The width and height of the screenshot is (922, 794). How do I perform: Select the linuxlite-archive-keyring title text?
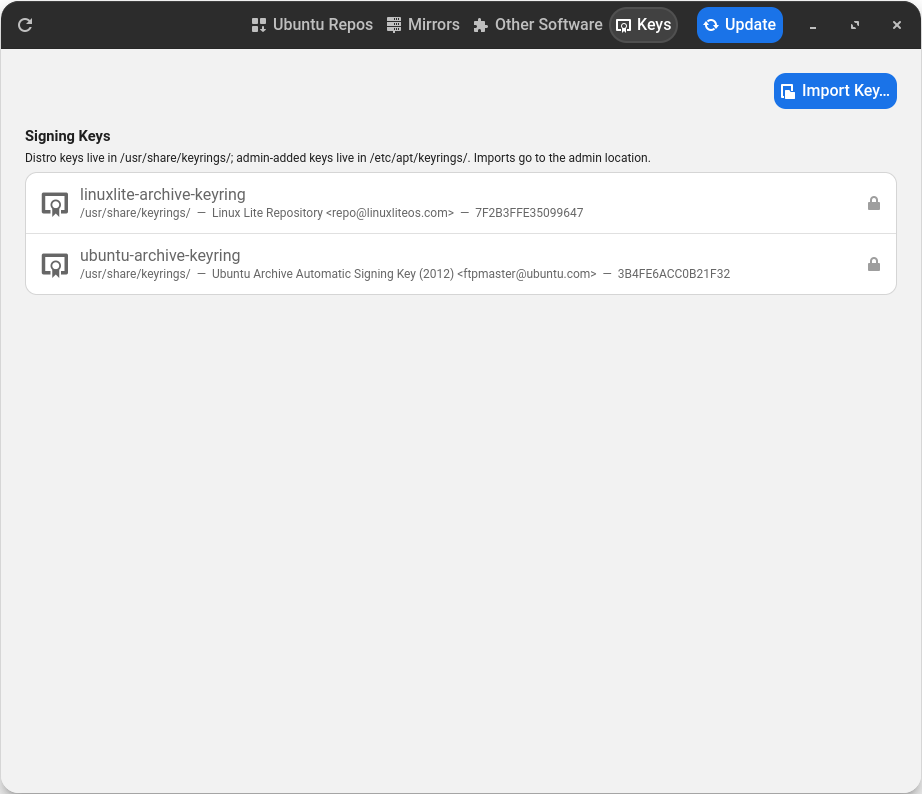tap(163, 194)
